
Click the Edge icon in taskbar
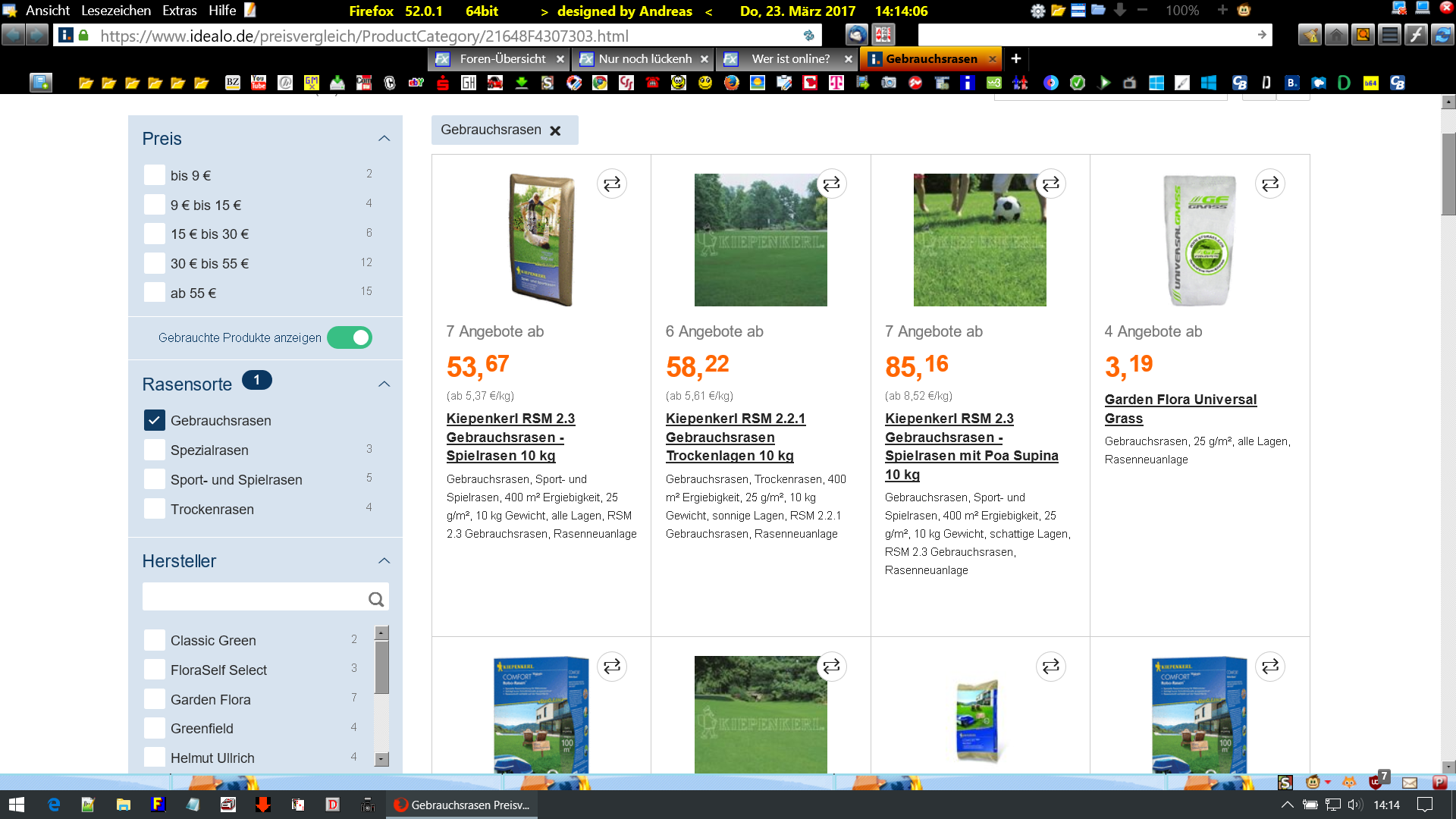(x=54, y=805)
